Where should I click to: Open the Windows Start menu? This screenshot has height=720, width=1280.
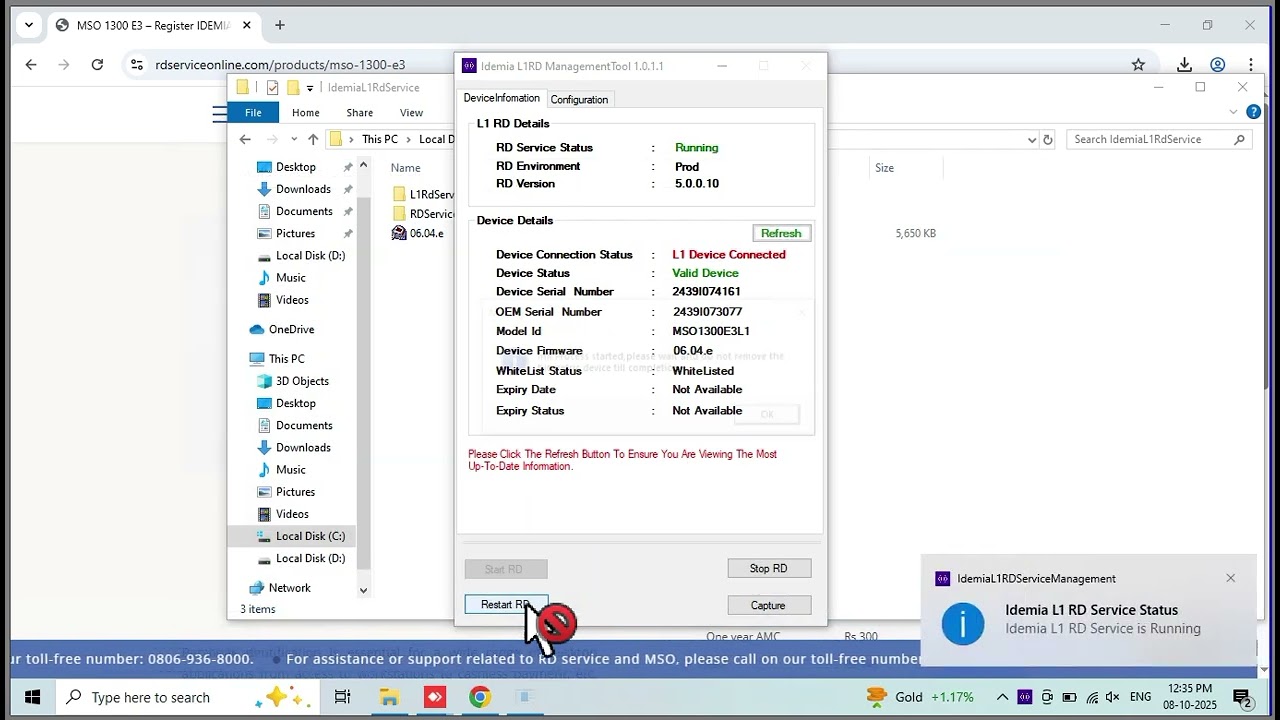pyautogui.click(x=32, y=697)
